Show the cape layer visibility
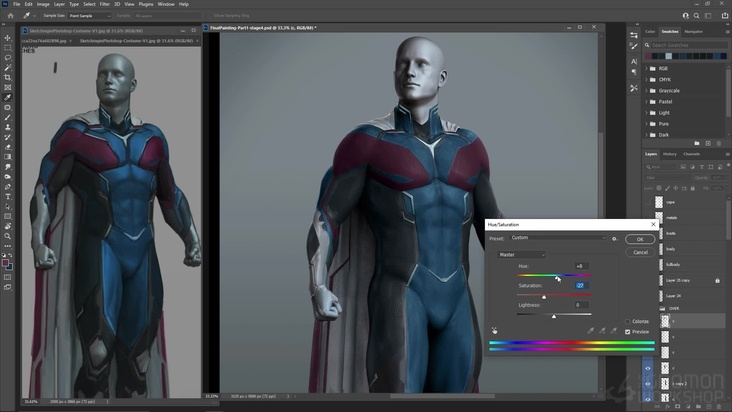 coord(648,202)
